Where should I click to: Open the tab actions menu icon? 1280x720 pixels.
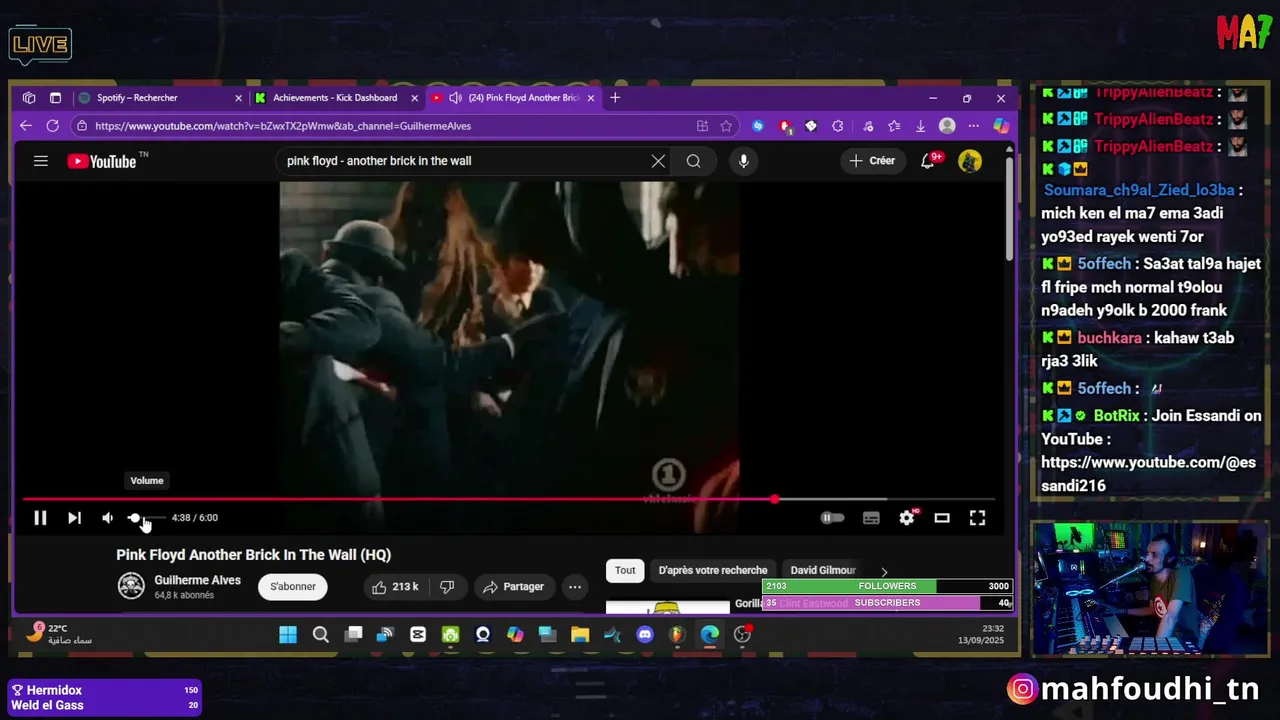[55, 98]
